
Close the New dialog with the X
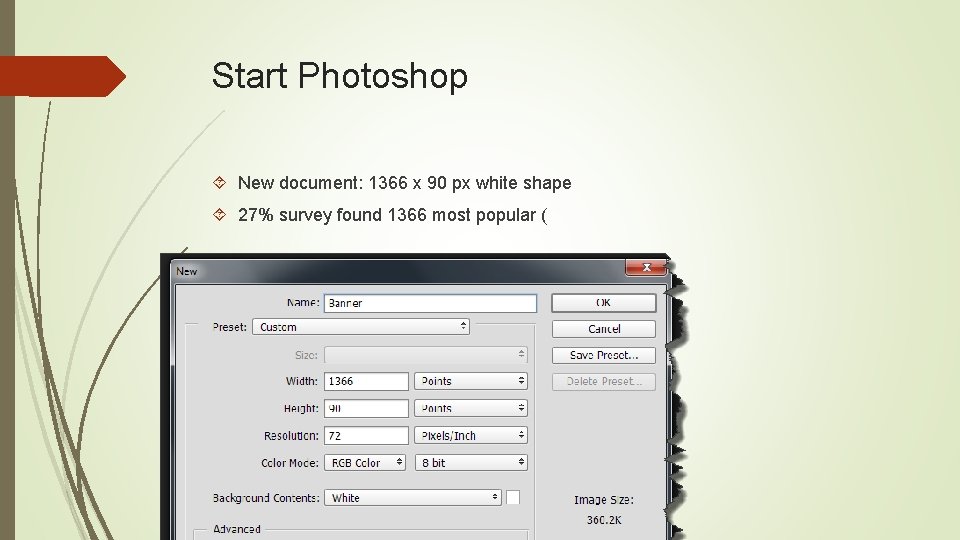tap(646, 268)
